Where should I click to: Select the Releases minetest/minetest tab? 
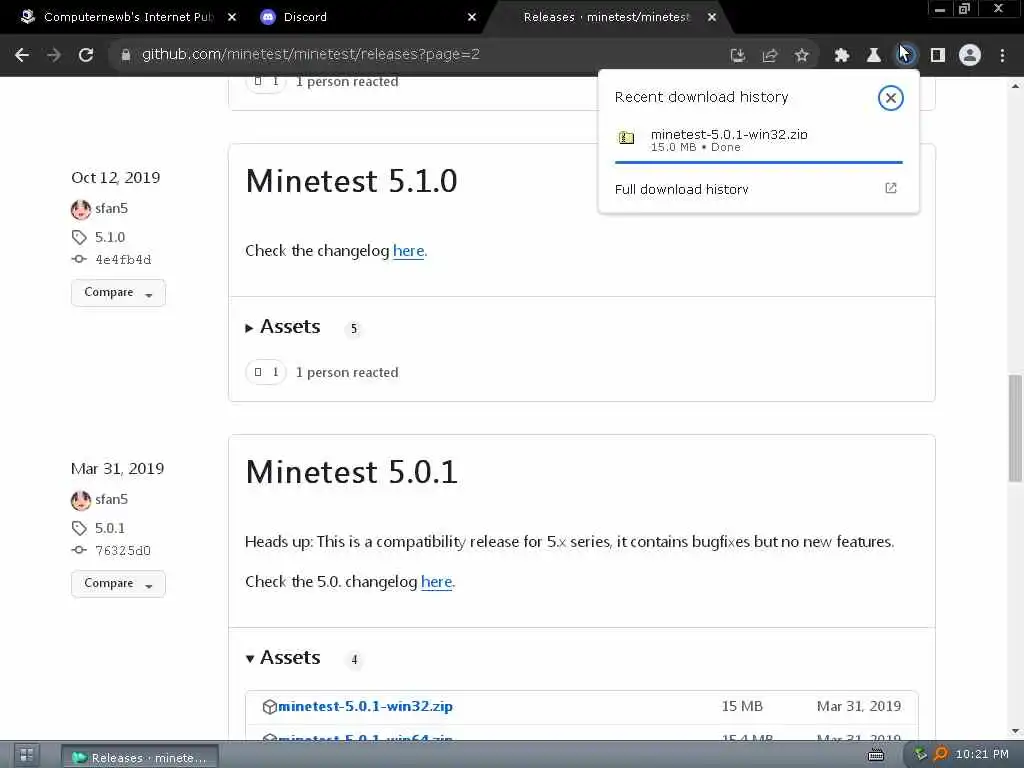(607, 17)
